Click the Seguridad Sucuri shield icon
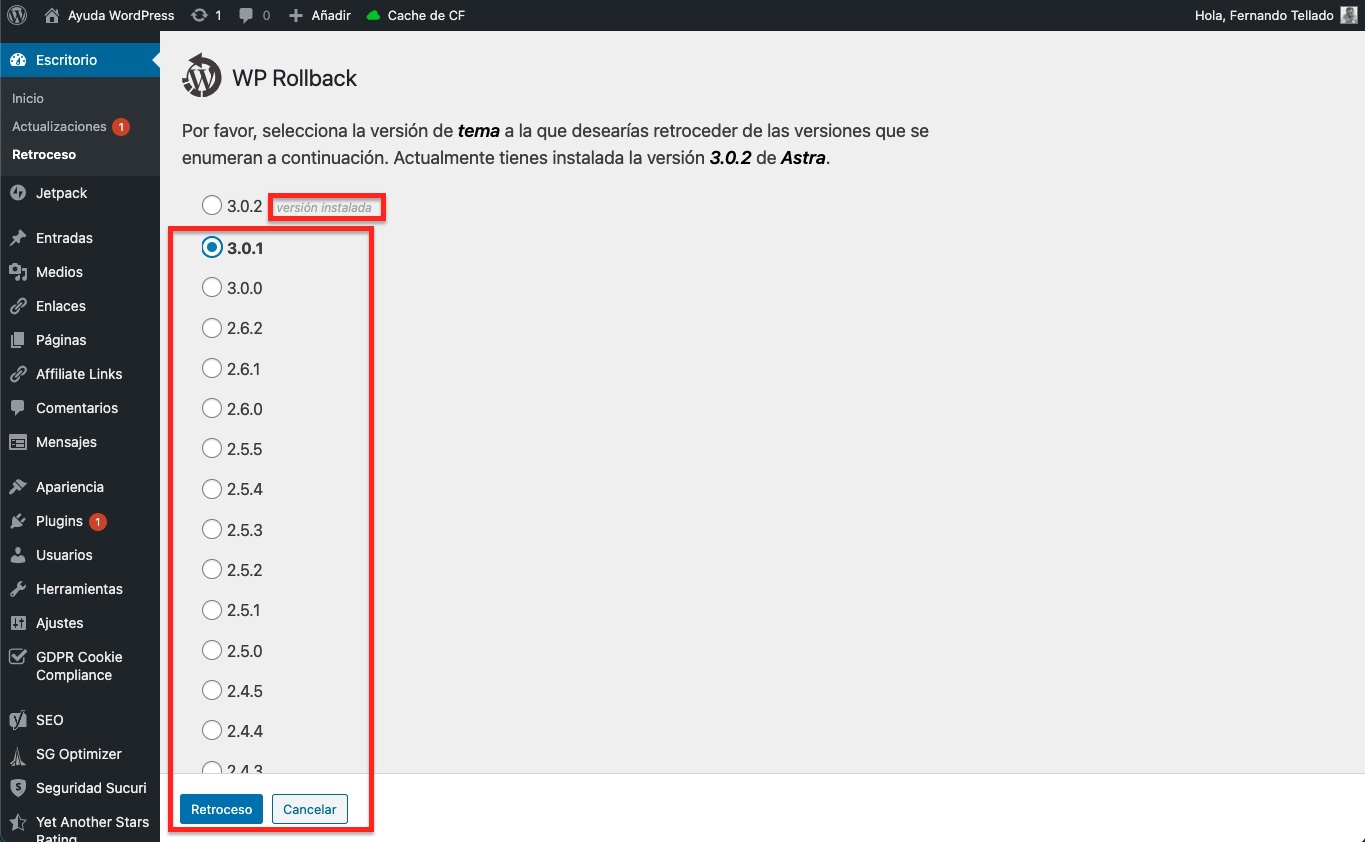 coord(18,788)
